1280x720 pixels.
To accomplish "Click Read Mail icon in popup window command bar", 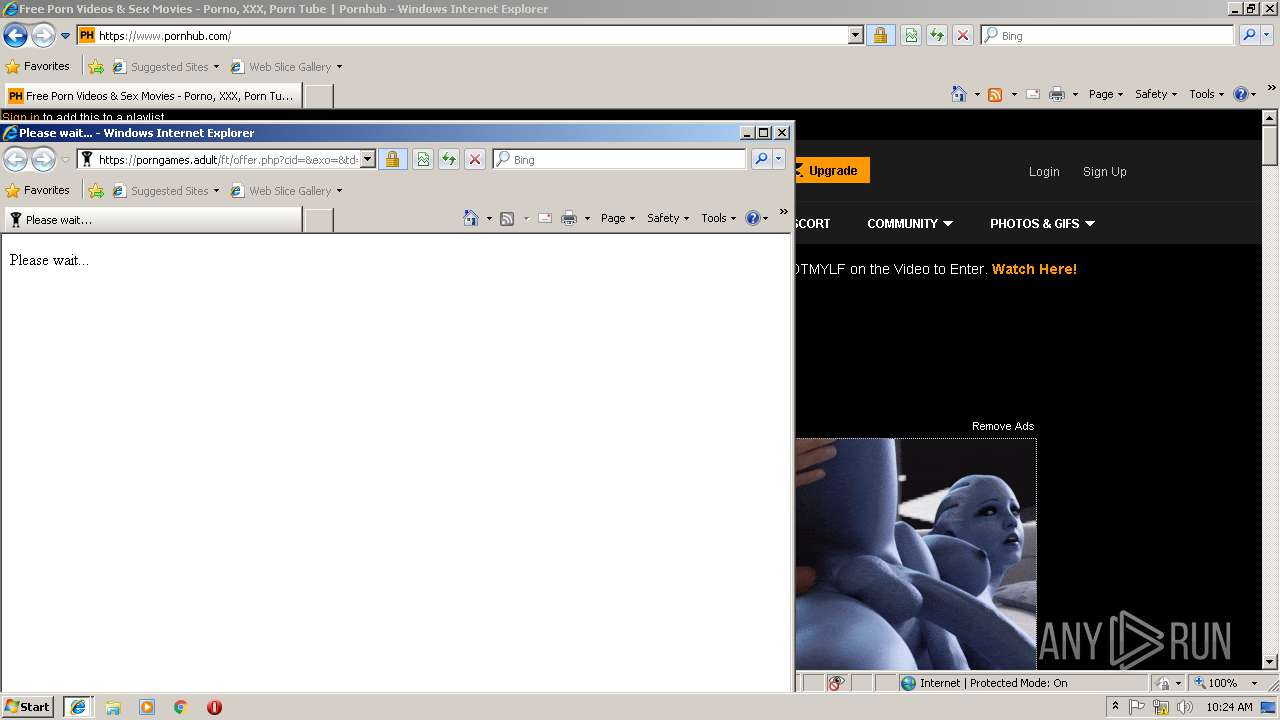I will pos(545,218).
